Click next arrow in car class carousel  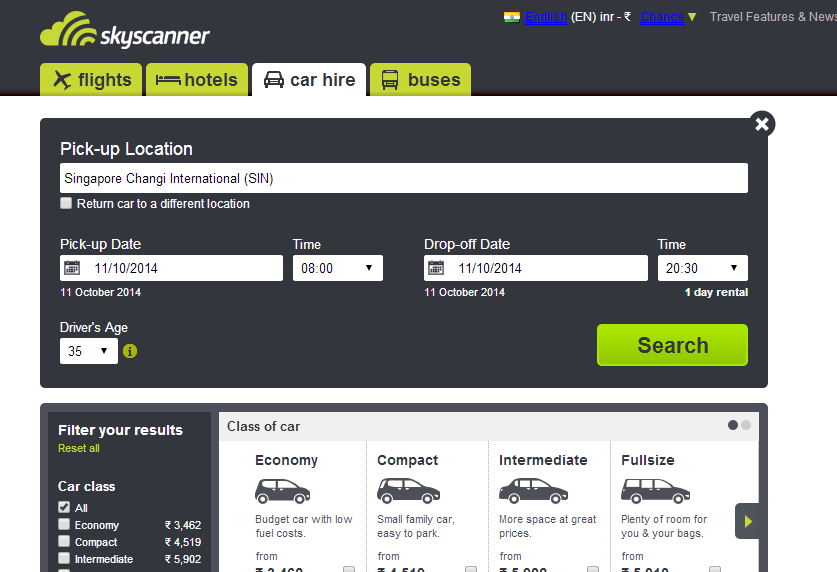pyautogui.click(x=747, y=521)
